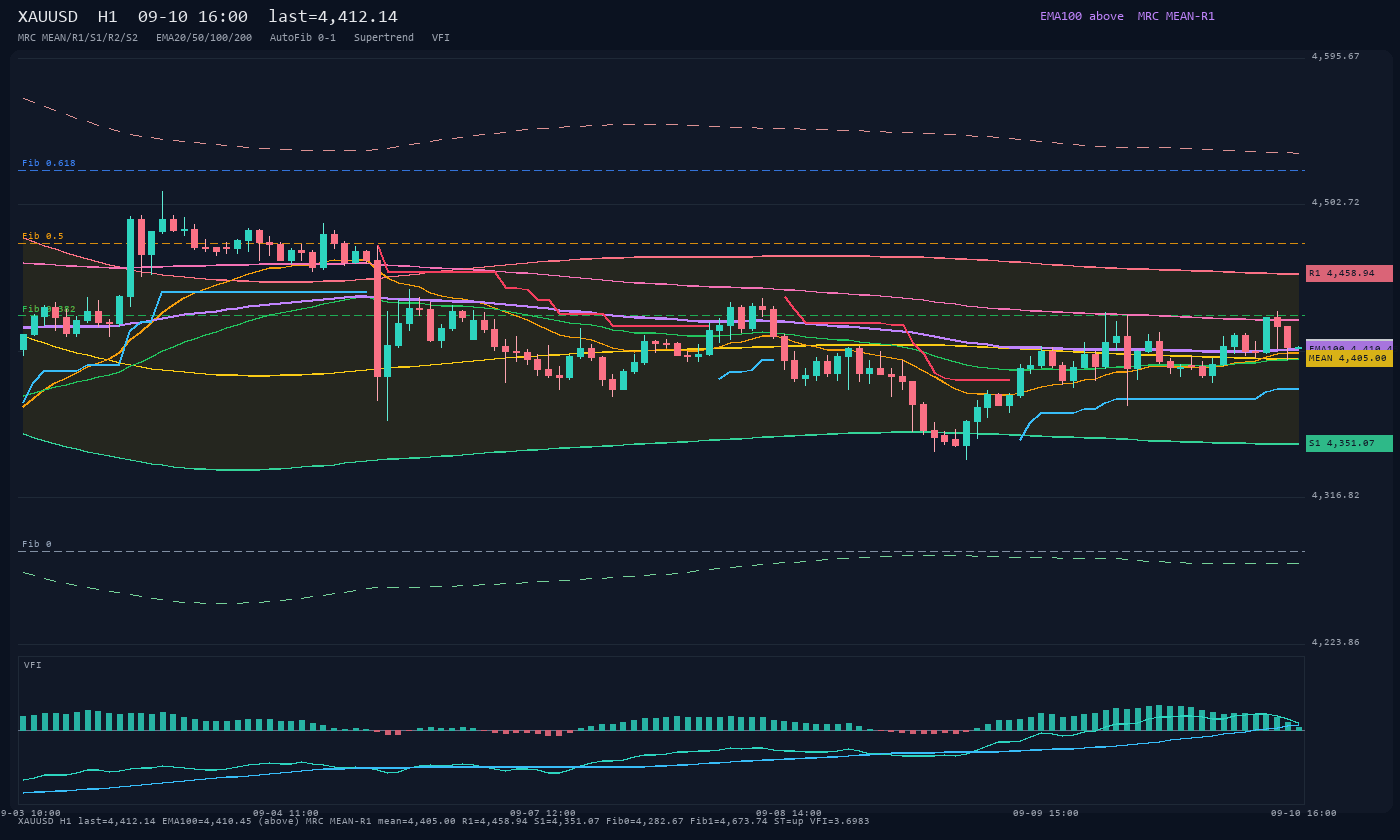Click the 4,223.86 price axis label
The width and height of the screenshot is (1400, 840).
(1336, 643)
